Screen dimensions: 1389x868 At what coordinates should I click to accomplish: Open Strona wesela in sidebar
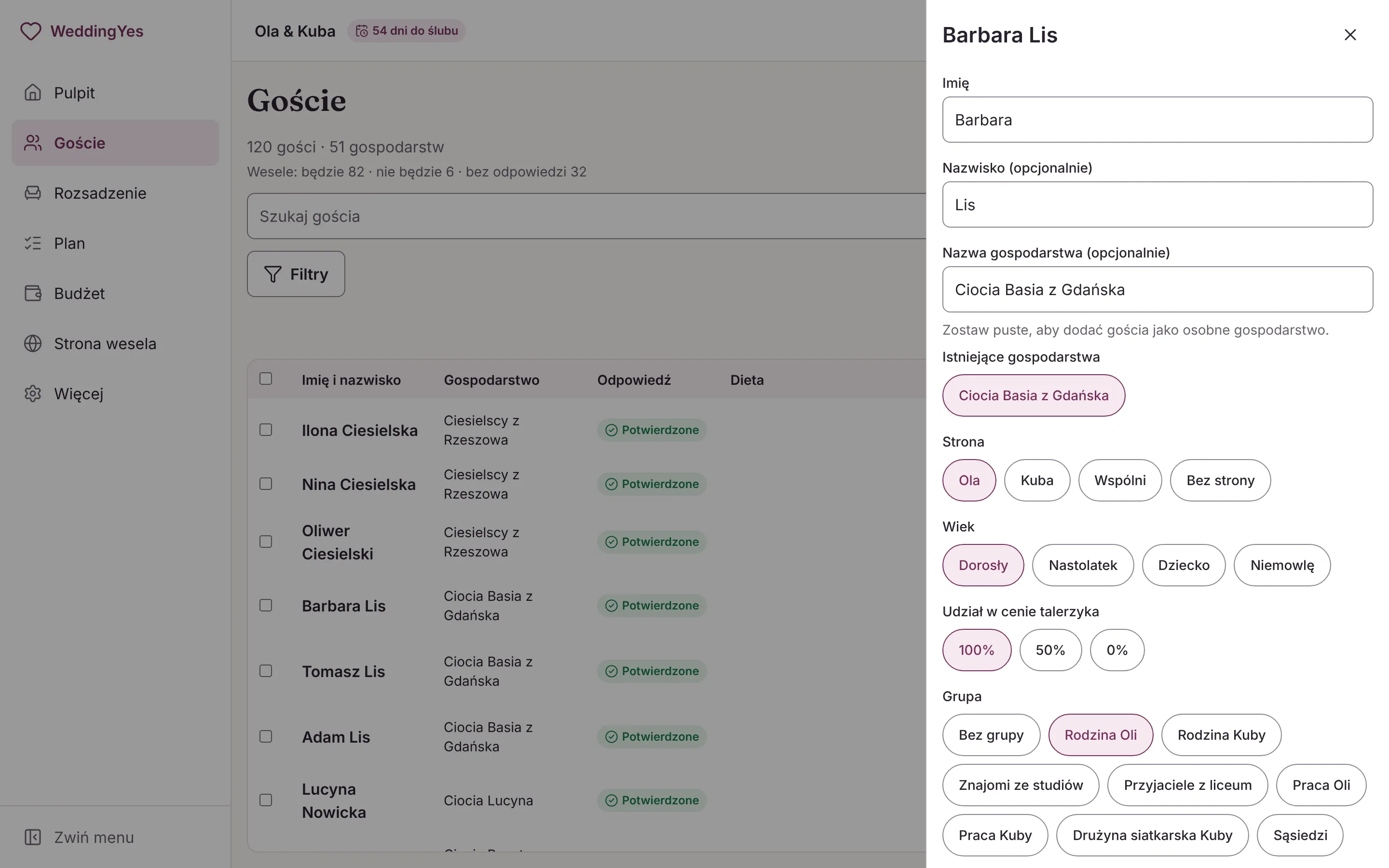115,343
